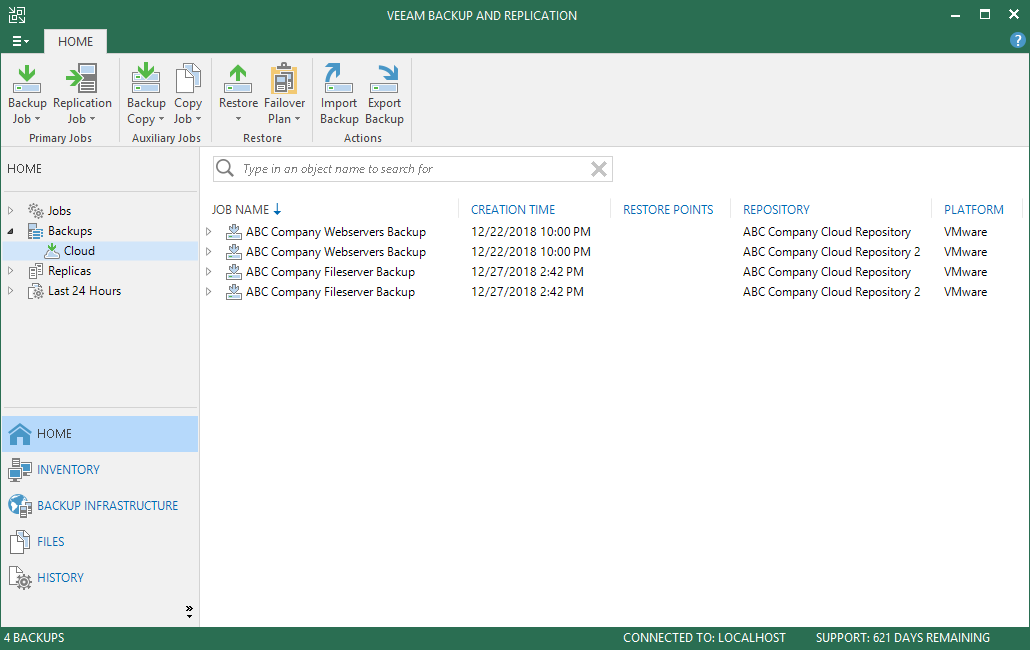The height and width of the screenshot is (650, 1030).
Task: Expand Webservers Backup row for Cloud Repository 2
Action: 208,251
